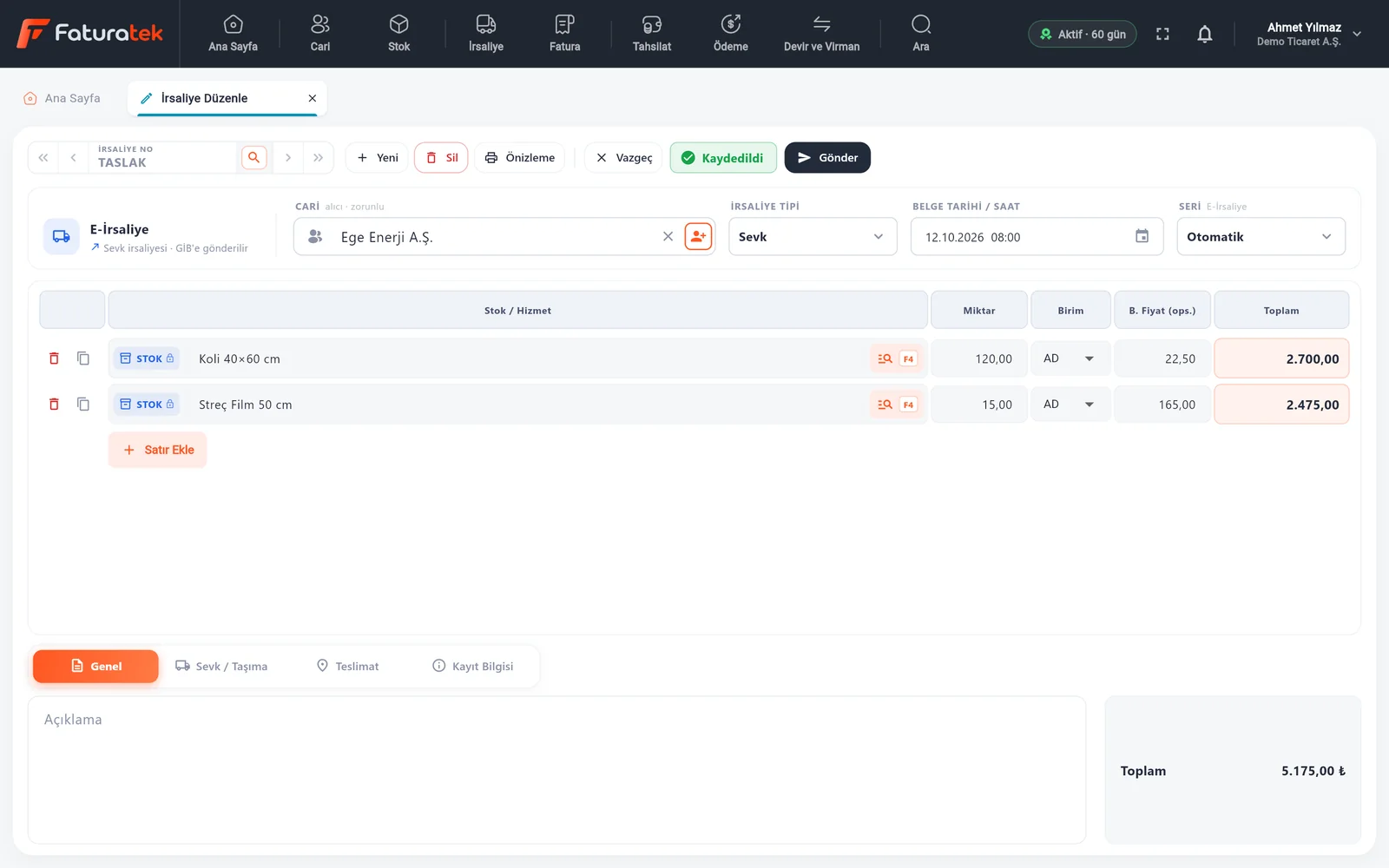Search irsaliye number with magnifier icon
Image resolution: width=1389 pixels, height=868 pixels.
click(x=253, y=157)
